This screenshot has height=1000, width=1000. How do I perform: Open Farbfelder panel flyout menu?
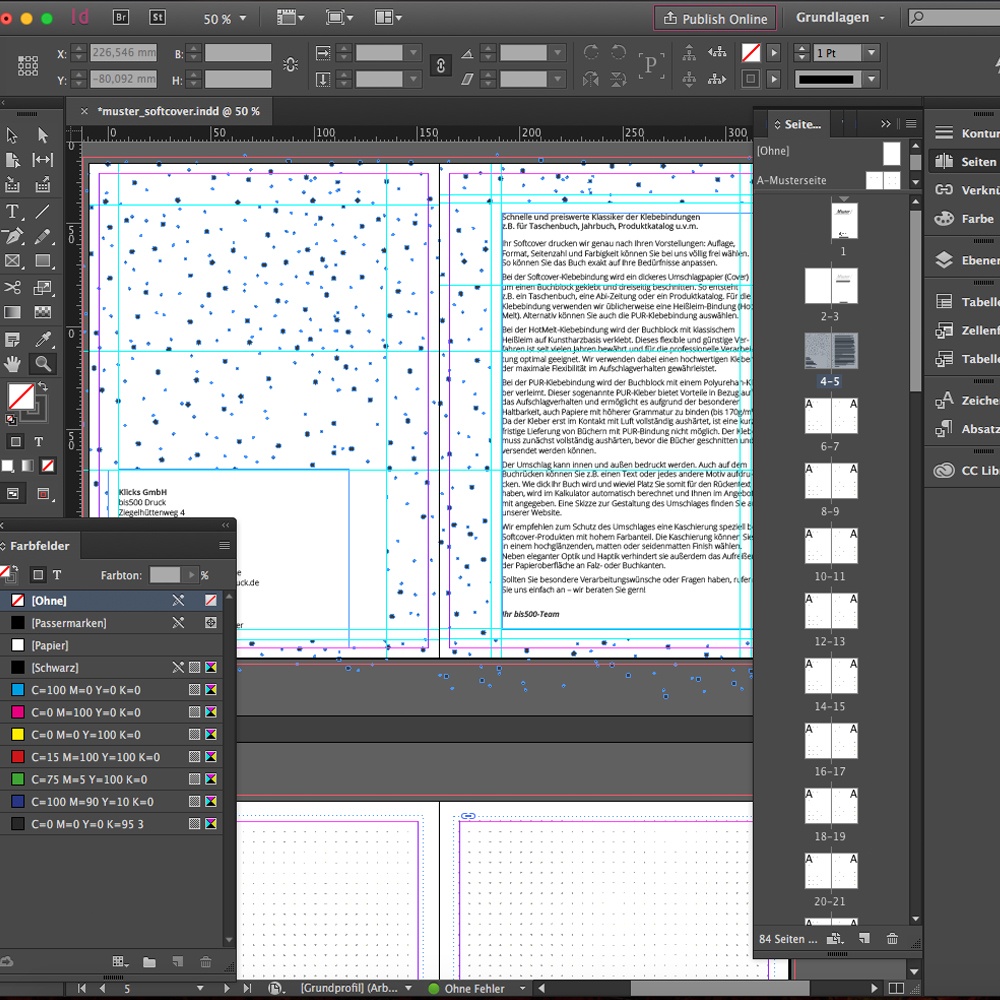[x=224, y=546]
